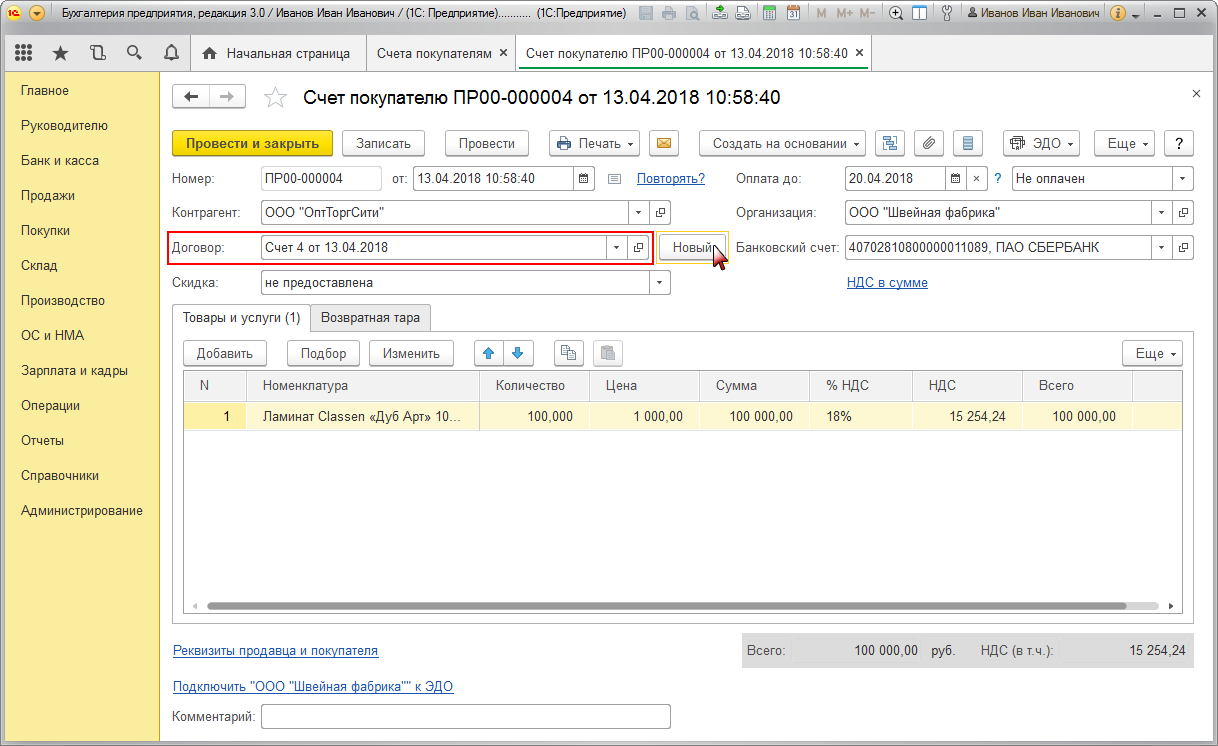This screenshot has width=1218, height=746.
Task: Add document to favorites with star
Action: click(x=275, y=97)
